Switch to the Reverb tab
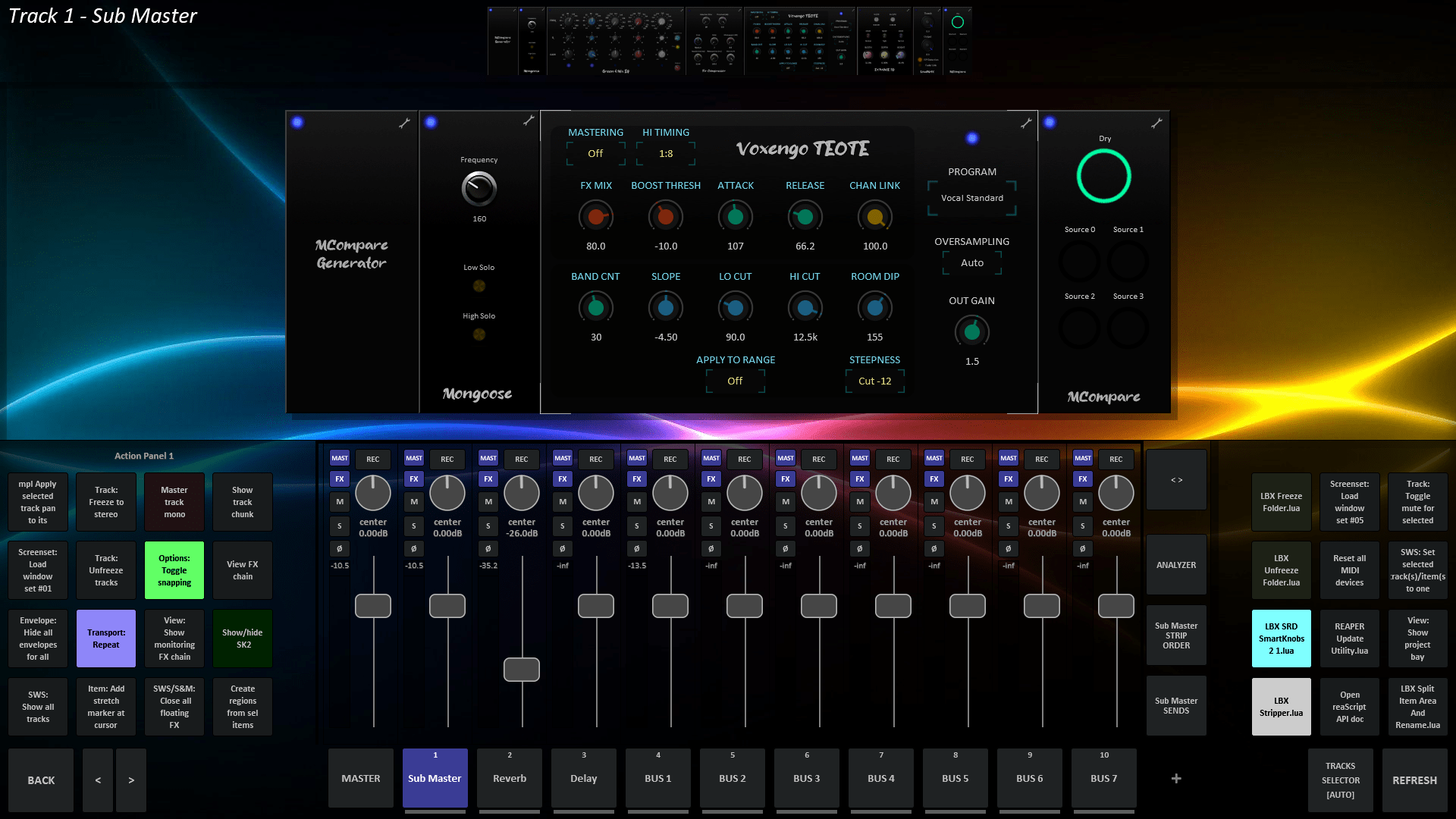 [x=510, y=779]
